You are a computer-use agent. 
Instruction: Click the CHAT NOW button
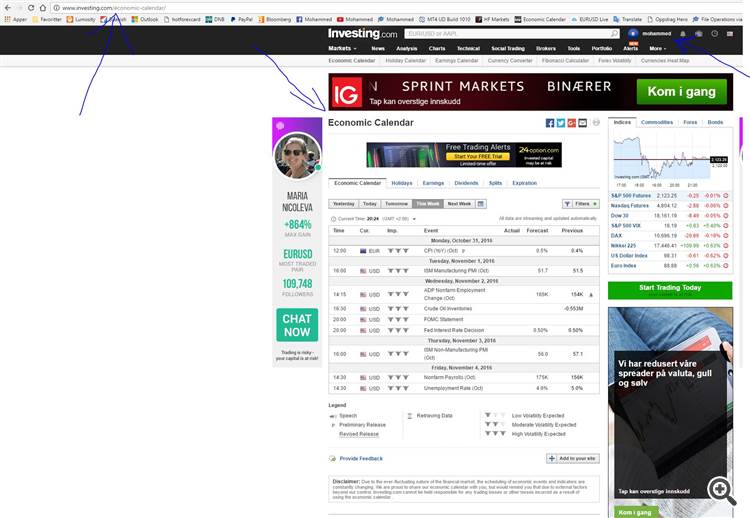(297, 325)
